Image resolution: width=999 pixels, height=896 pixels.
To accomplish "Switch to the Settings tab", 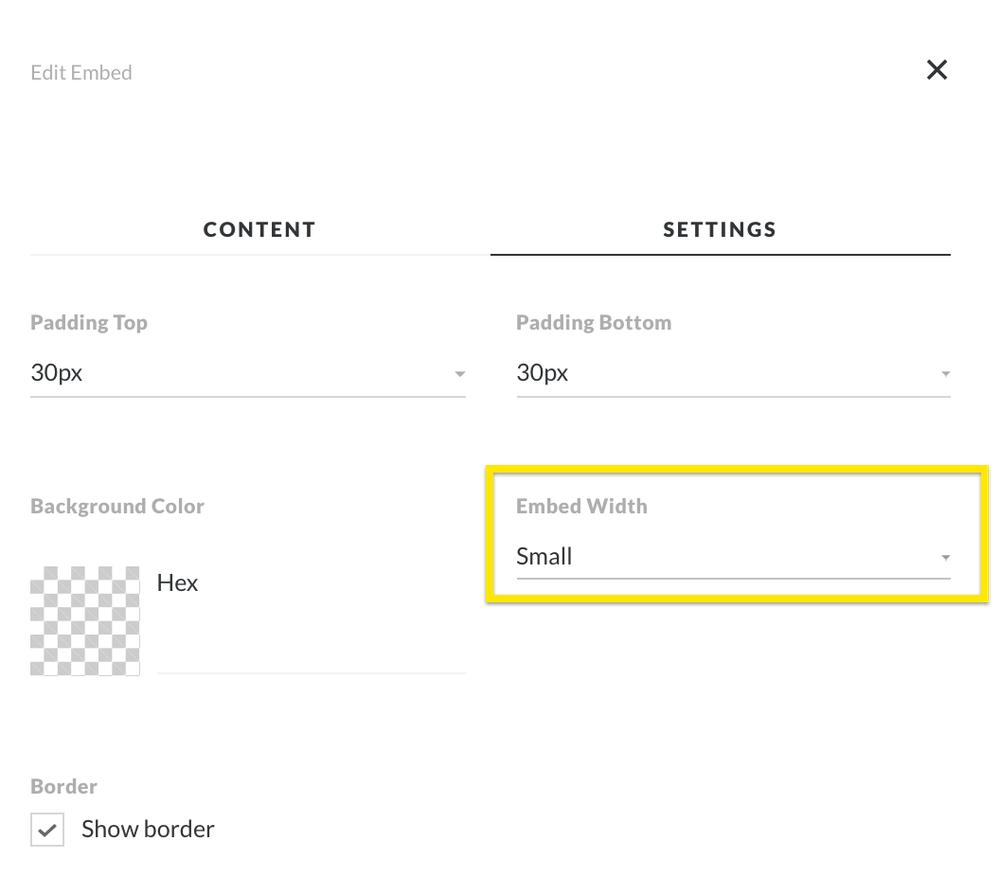I will [720, 230].
